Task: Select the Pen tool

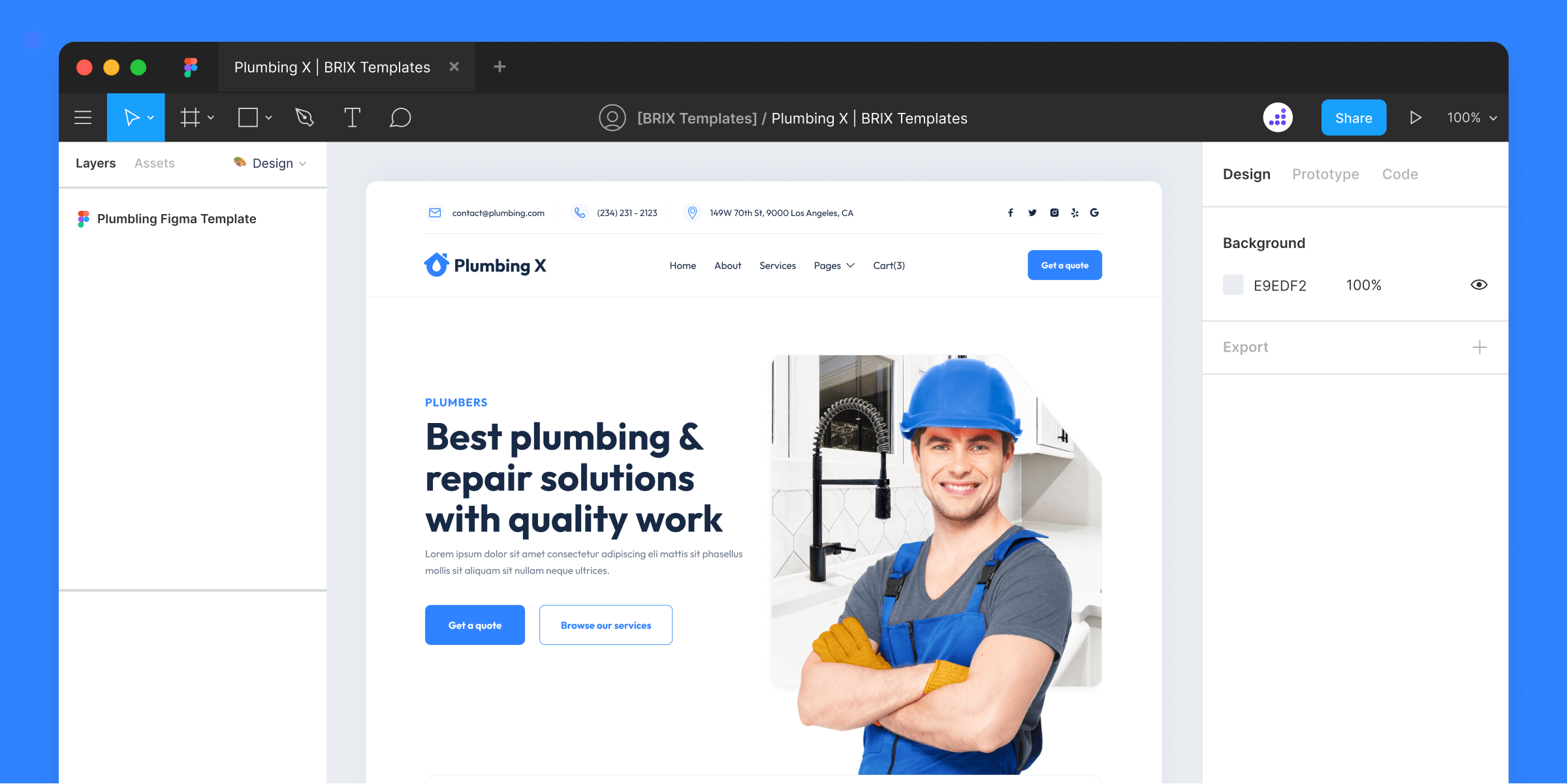Action: 305,117
